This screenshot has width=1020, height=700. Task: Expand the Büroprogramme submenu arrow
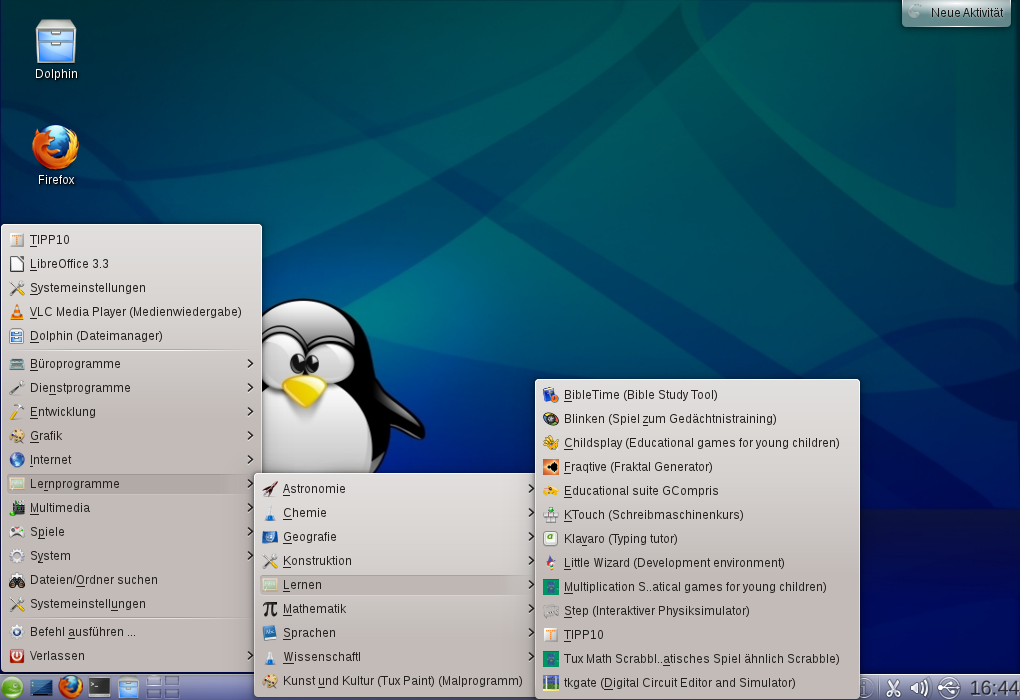(x=250, y=364)
